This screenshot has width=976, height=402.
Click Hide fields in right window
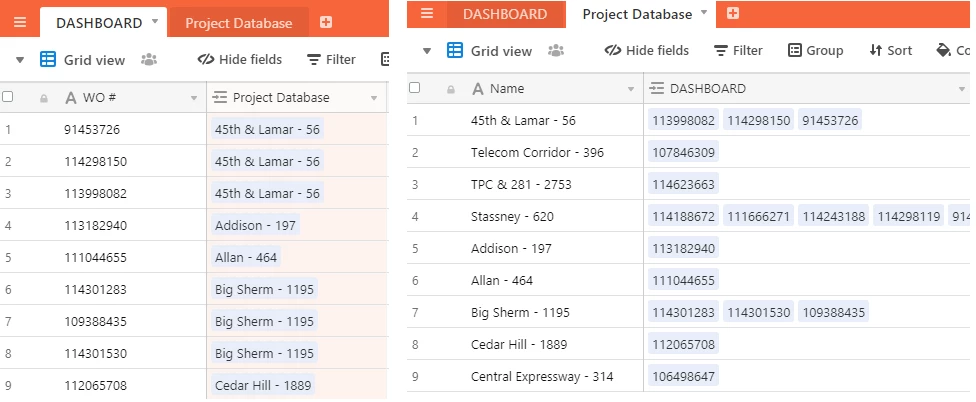click(647, 50)
